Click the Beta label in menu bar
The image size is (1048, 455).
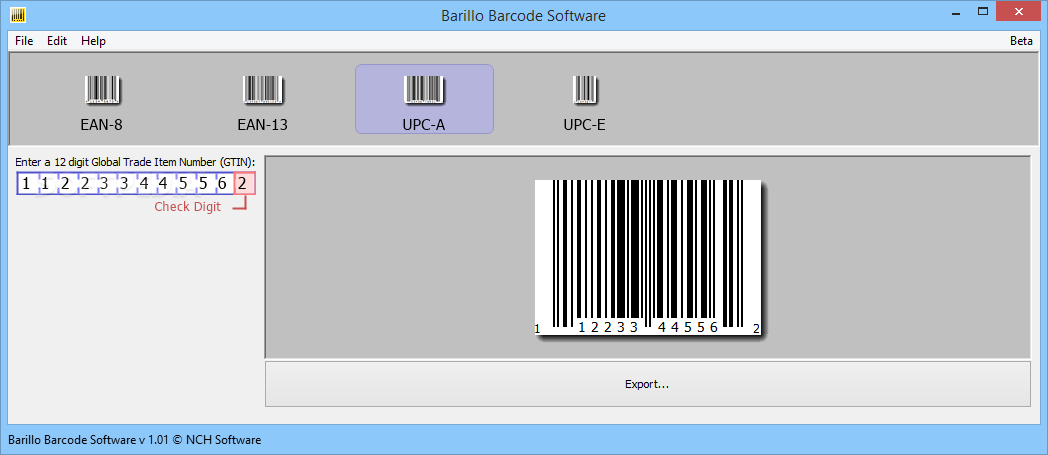point(1021,41)
